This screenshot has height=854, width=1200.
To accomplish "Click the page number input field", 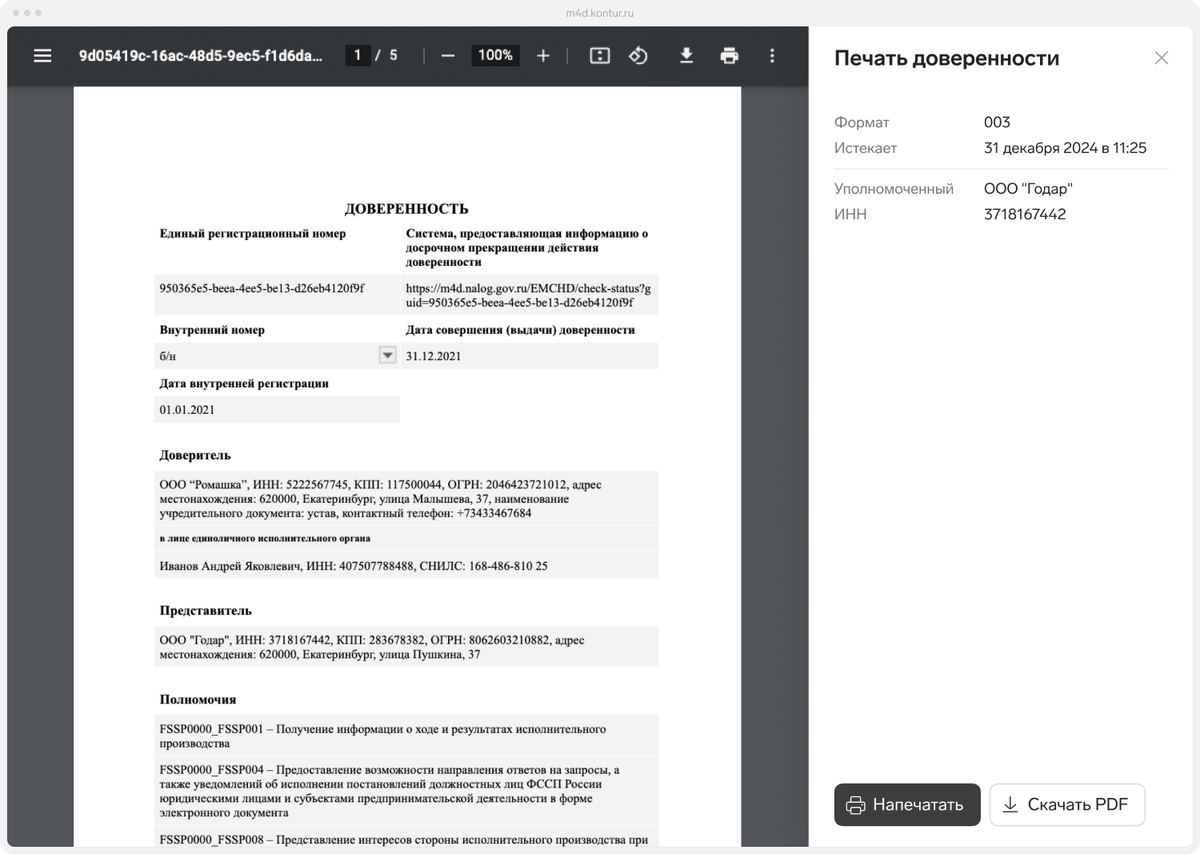I will (357, 56).
